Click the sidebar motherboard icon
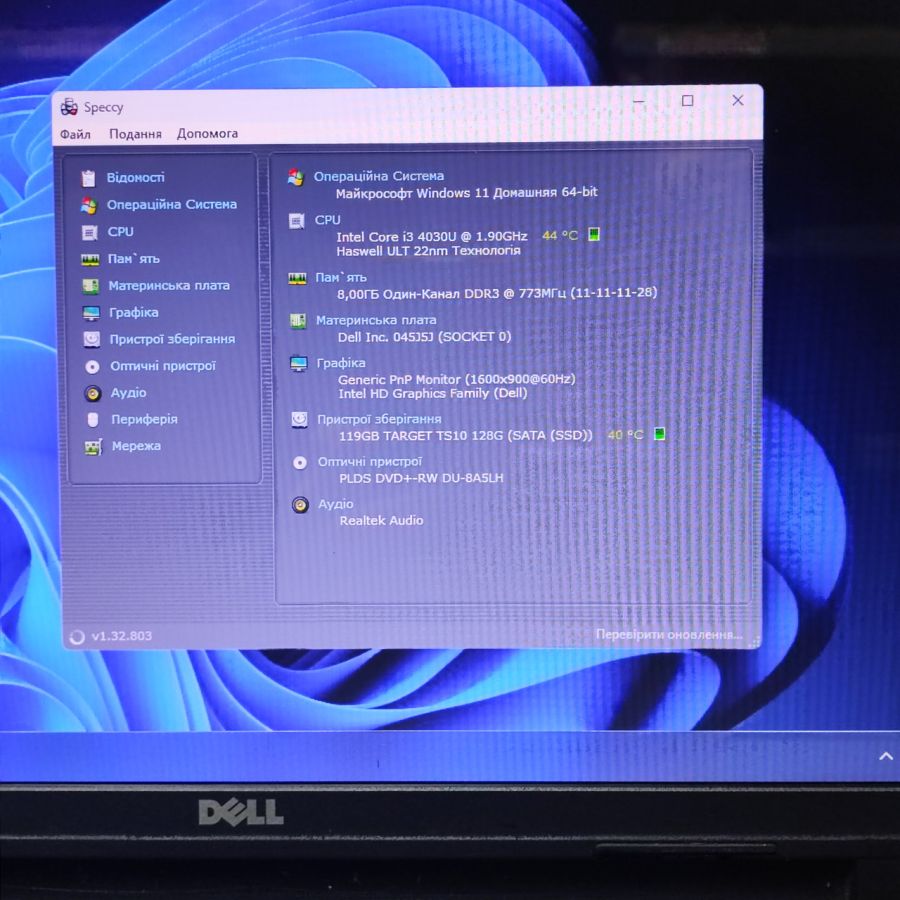The width and height of the screenshot is (900, 900). coord(91,286)
